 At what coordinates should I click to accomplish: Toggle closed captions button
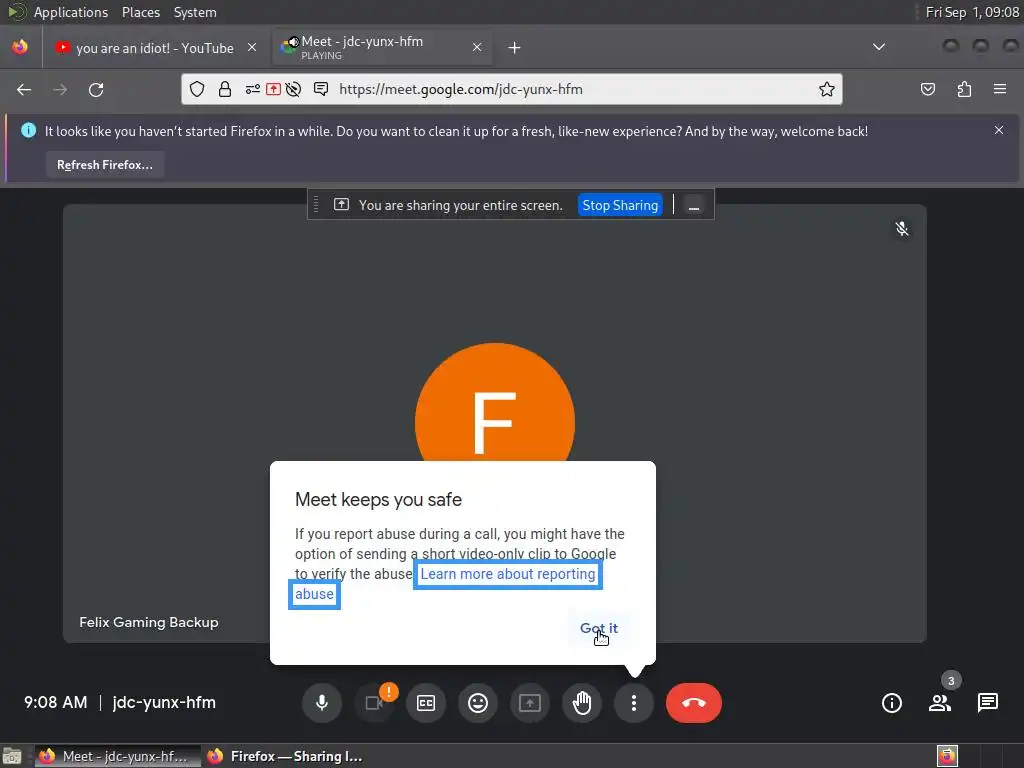click(x=426, y=703)
